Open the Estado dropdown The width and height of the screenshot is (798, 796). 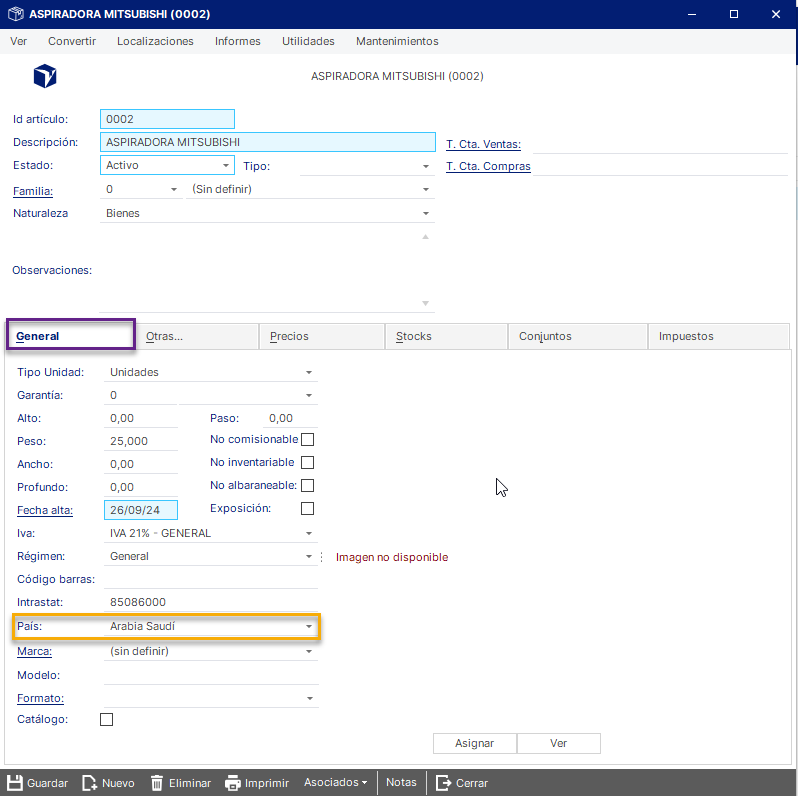tap(225, 165)
